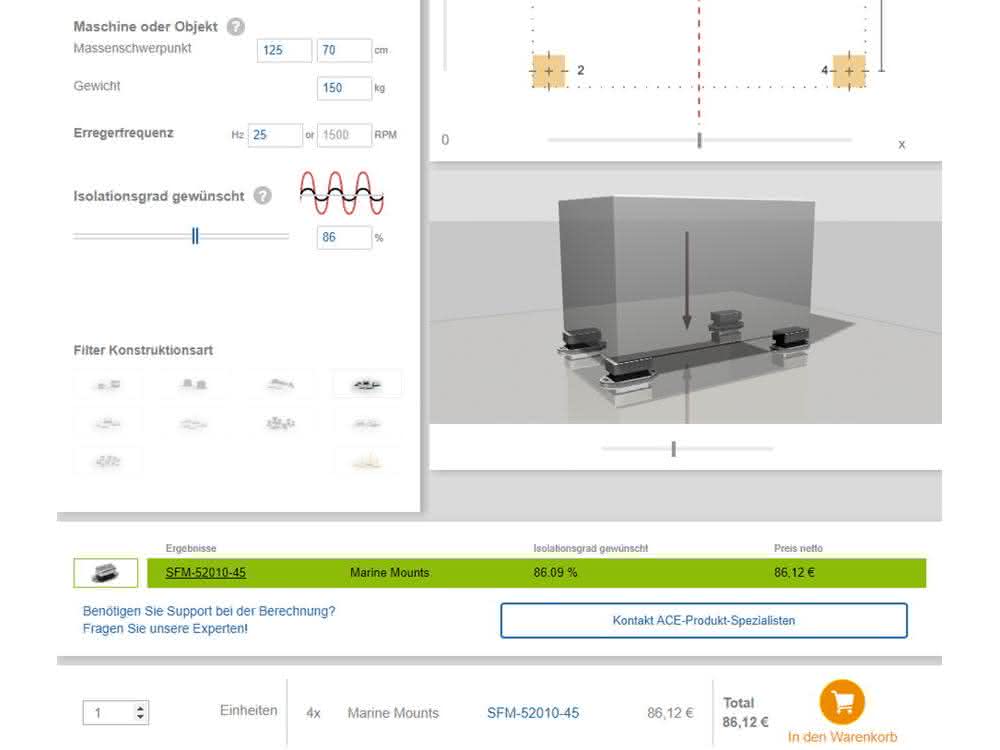Viewport: 1000px width, 750px height.
Task: Click the Filter Konstruktionsart heading
Action: pos(143,350)
